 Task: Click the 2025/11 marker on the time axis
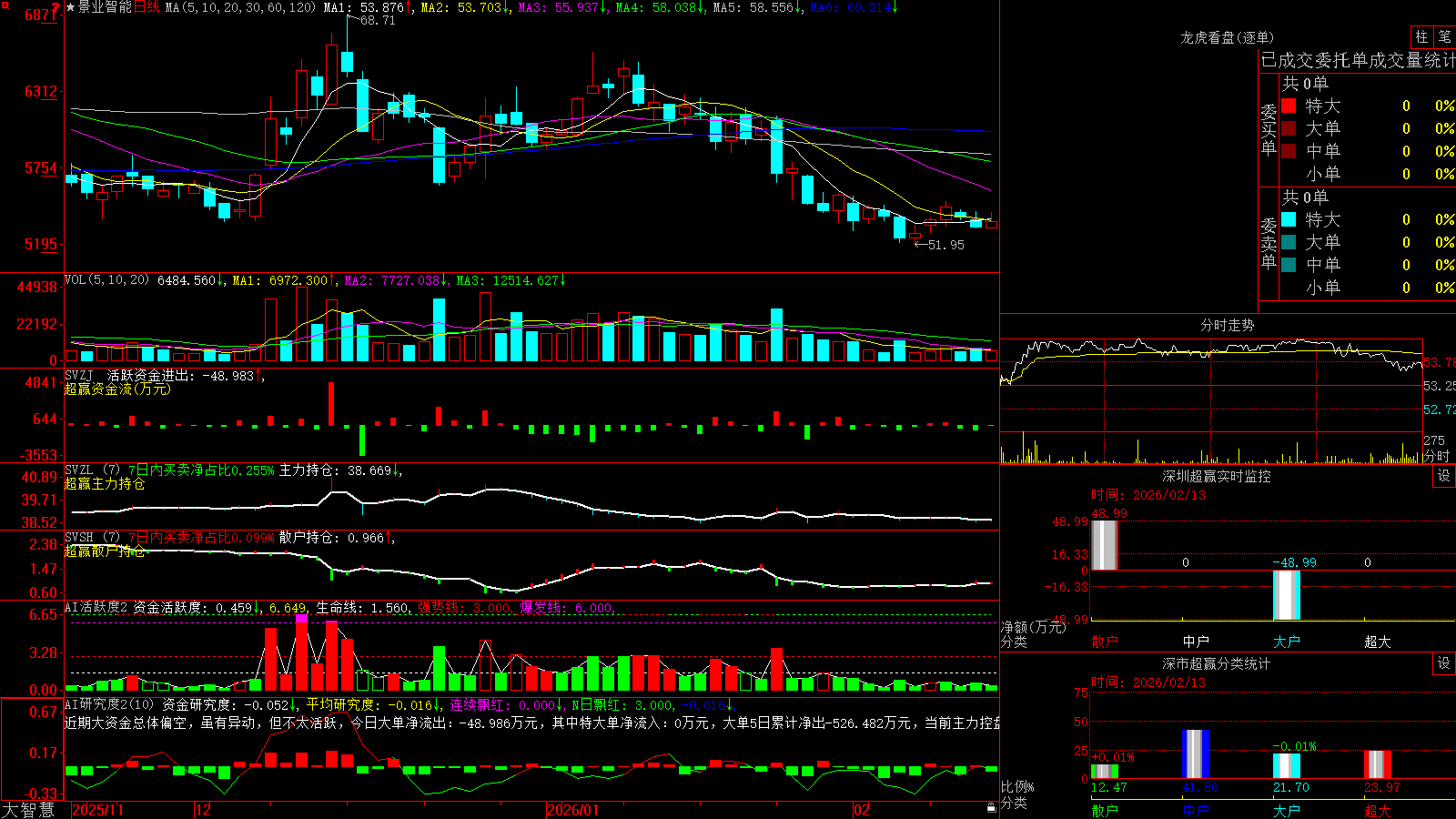coord(97,810)
